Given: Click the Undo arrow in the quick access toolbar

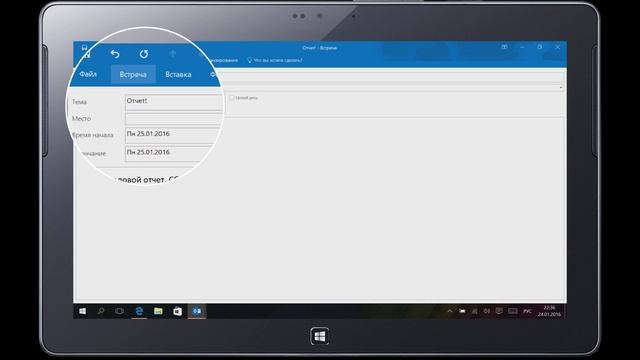Looking at the screenshot, I should point(115,53).
